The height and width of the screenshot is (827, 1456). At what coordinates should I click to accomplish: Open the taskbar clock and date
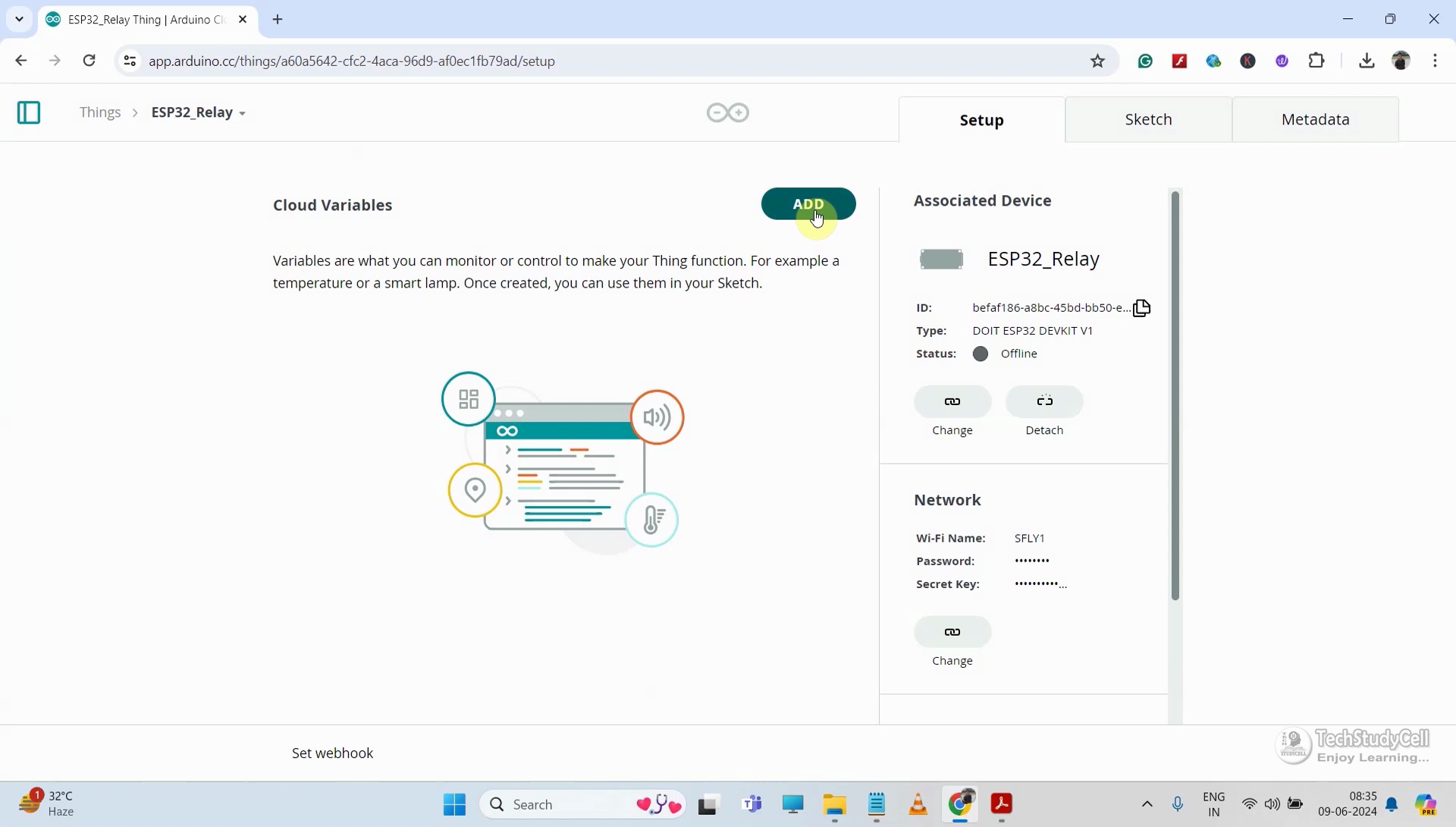pos(1347,804)
